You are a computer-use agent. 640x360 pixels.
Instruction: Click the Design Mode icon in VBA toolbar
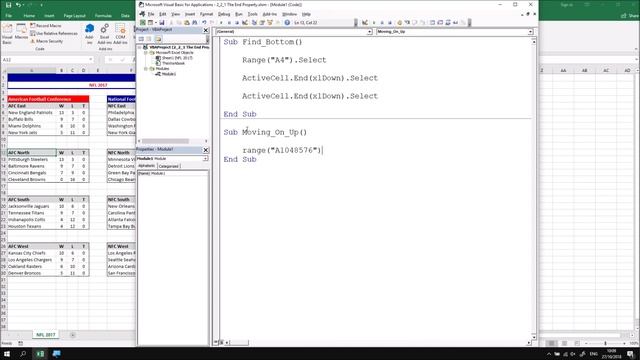click(245, 22)
